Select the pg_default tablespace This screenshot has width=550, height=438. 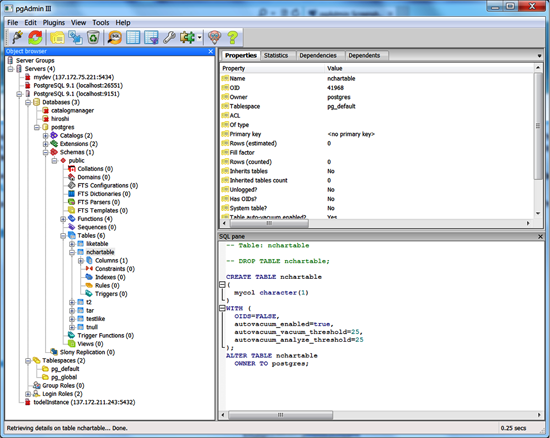click(x=65, y=369)
